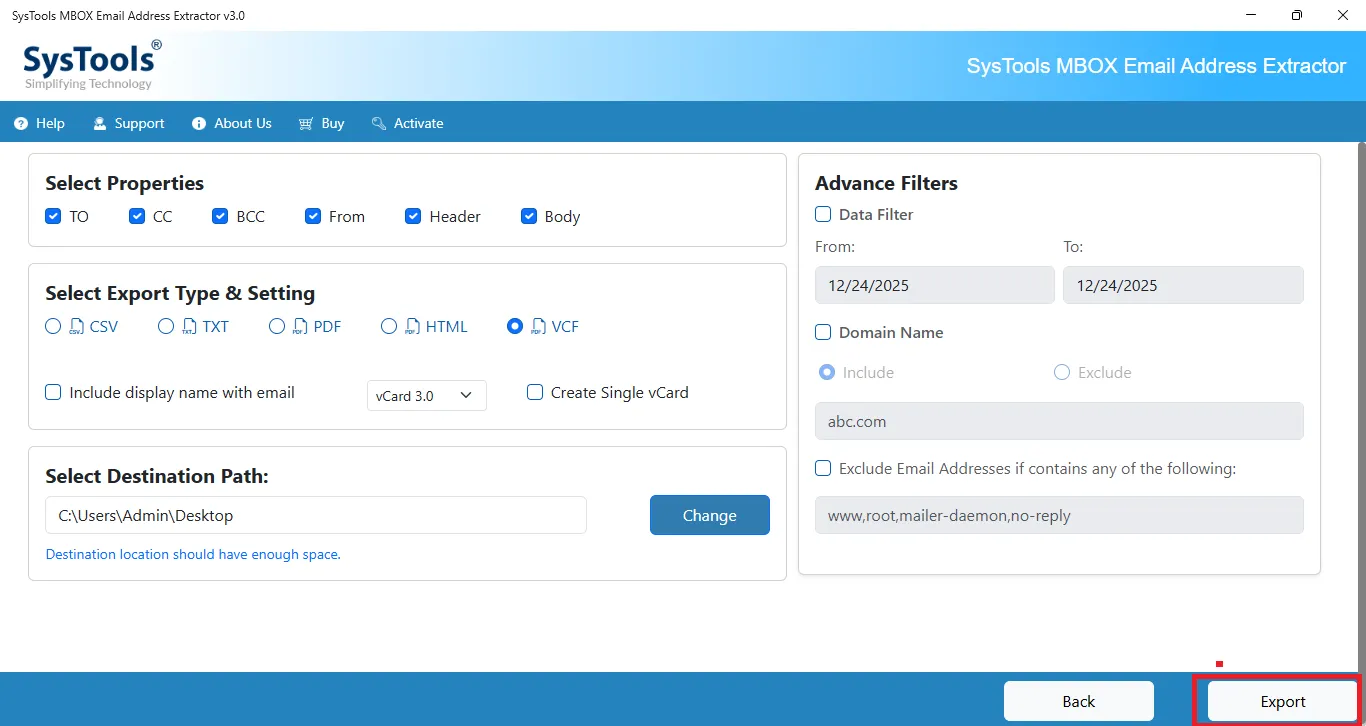Viewport: 1366px width, 726px height.
Task: Click the Help question mark icon
Action: point(21,124)
